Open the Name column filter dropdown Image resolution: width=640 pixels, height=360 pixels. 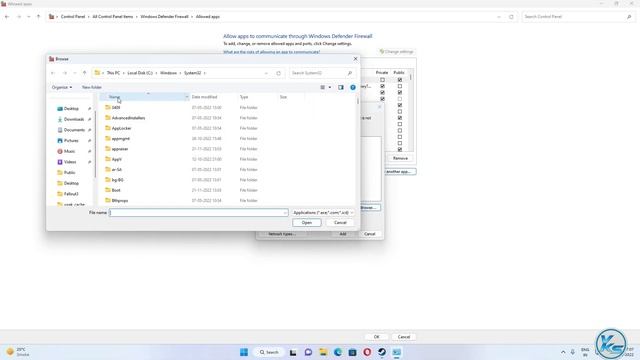click(187, 97)
